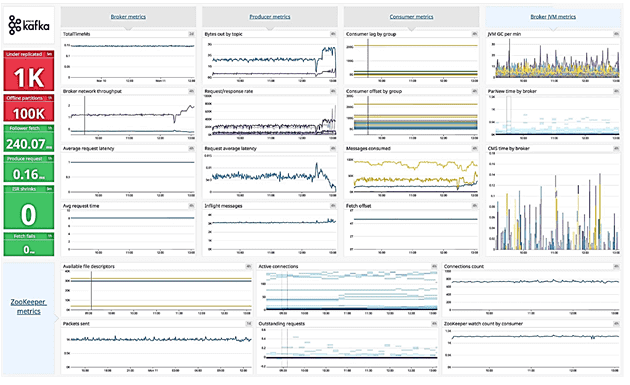630x385 pixels.
Task: Click time badge on Messages consumed graph
Action: [475, 149]
